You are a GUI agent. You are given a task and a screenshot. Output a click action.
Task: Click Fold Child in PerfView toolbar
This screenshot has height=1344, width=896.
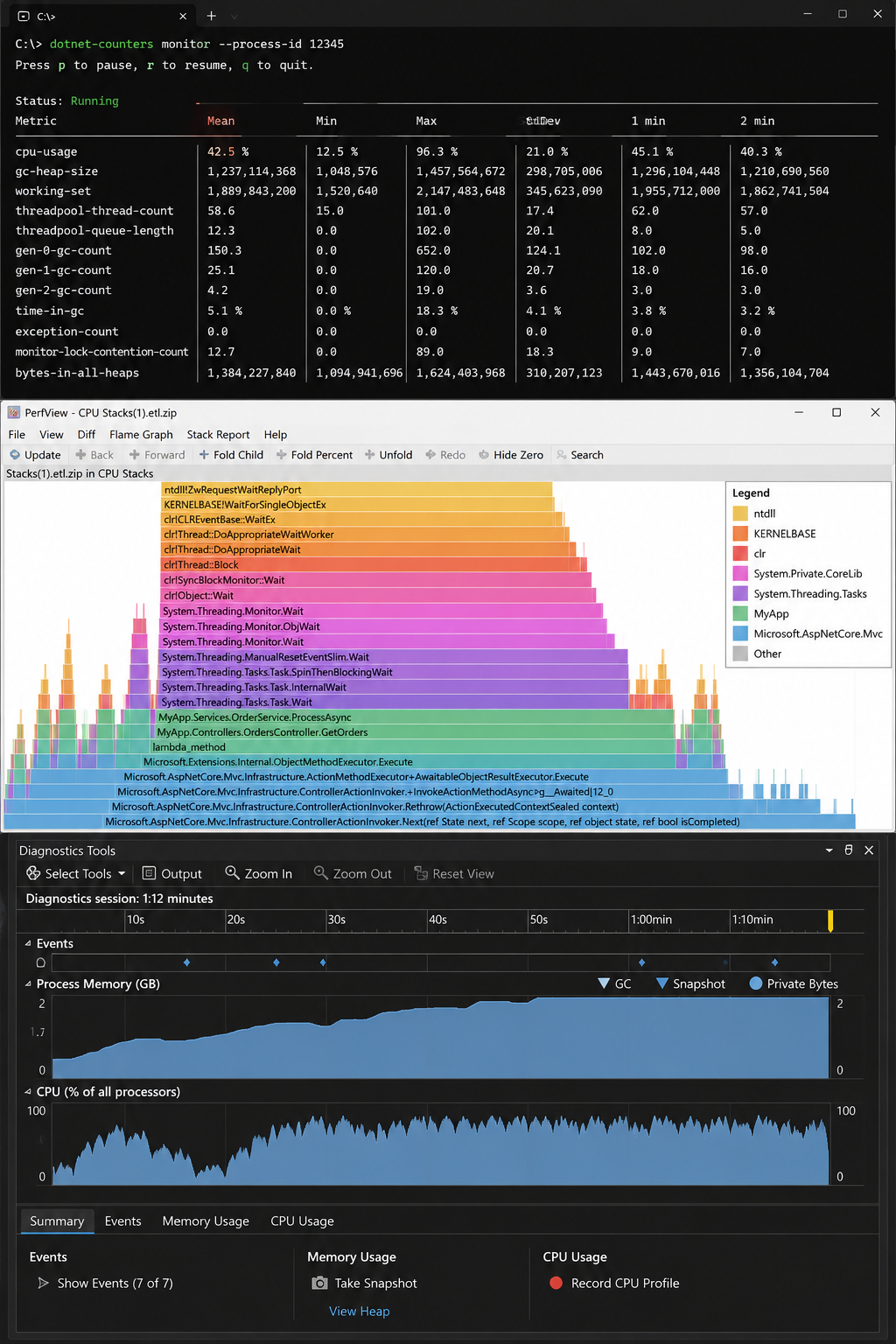pyautogui.click(x=231, y=455)
